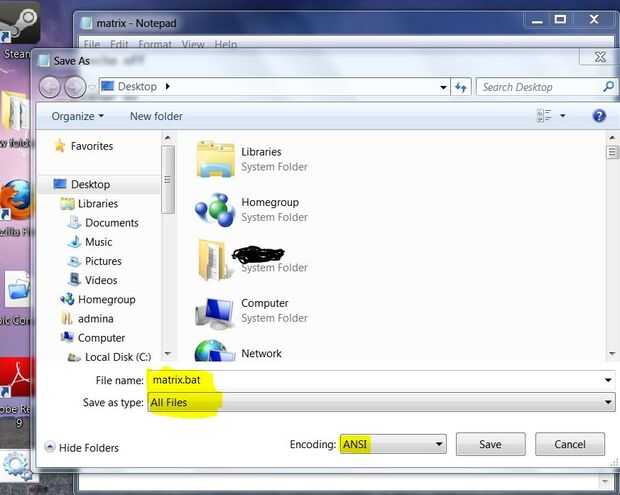Click the search magnifier icon
Screen dimensions: 620x495
(x=608, y=87)
